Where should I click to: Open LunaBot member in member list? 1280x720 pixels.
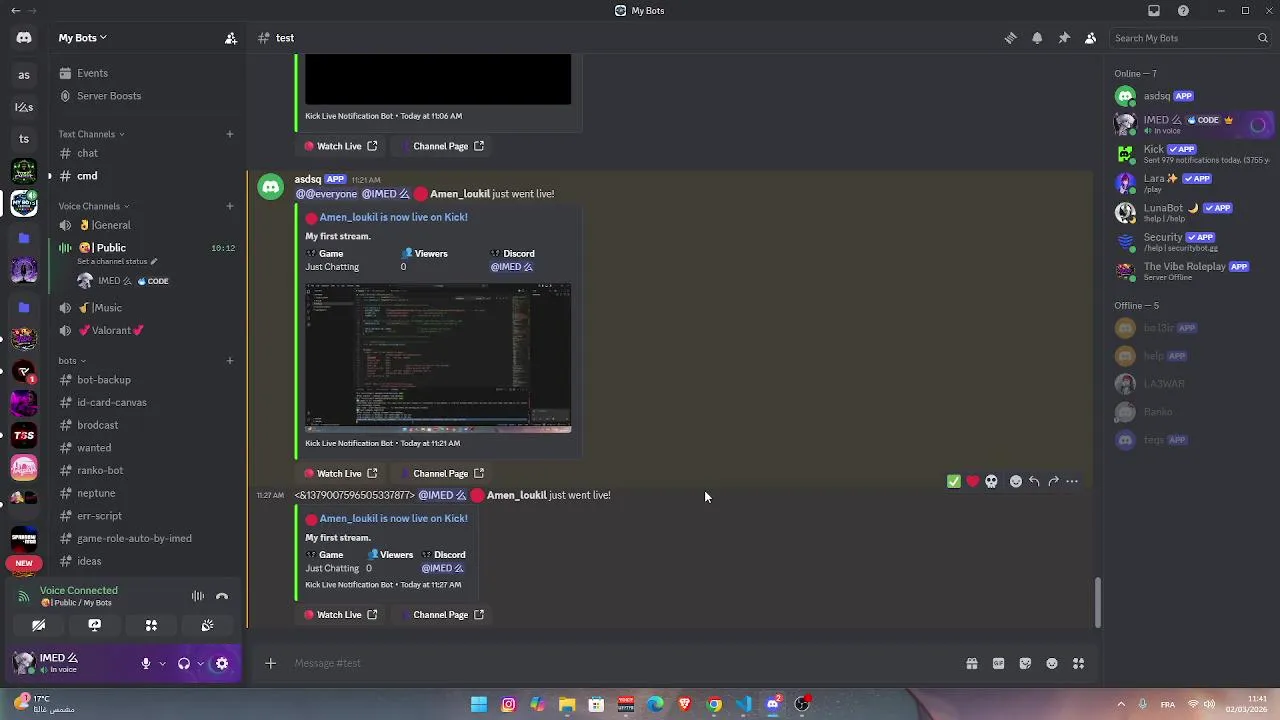coord(1193,212)
